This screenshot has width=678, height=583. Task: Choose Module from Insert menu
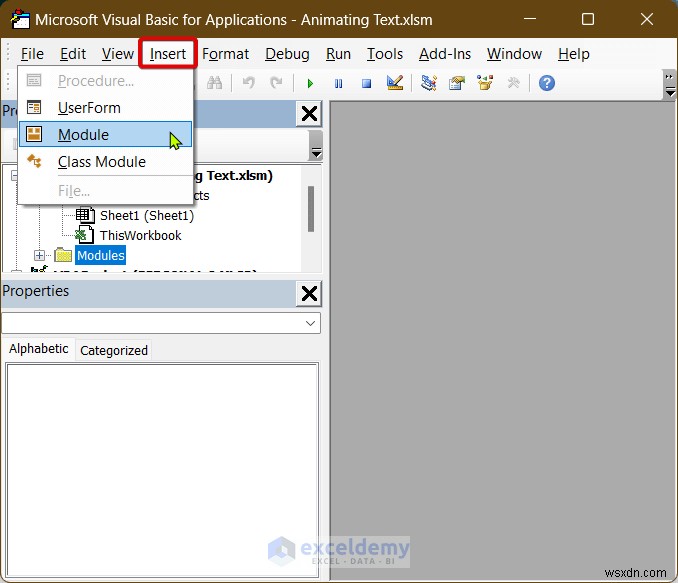105,135
